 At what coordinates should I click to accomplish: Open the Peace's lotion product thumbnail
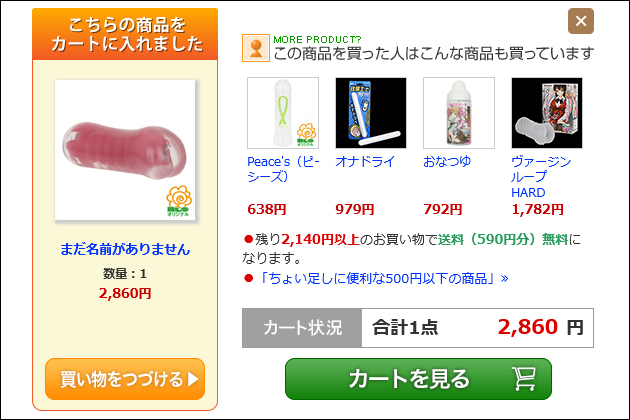(x=283, y=113)
